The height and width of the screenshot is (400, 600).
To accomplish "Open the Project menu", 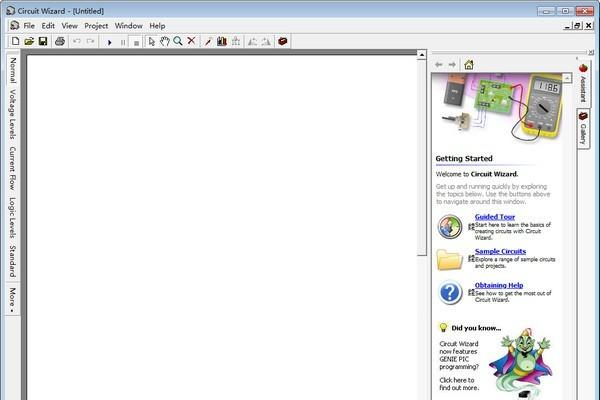I will point(96,26).
